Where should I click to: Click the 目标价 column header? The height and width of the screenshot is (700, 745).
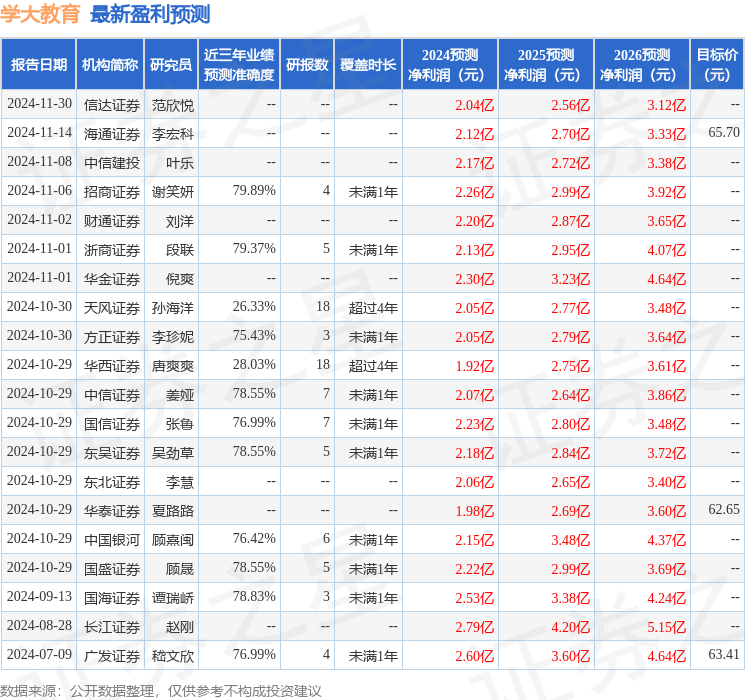click(x=717, y=65)
